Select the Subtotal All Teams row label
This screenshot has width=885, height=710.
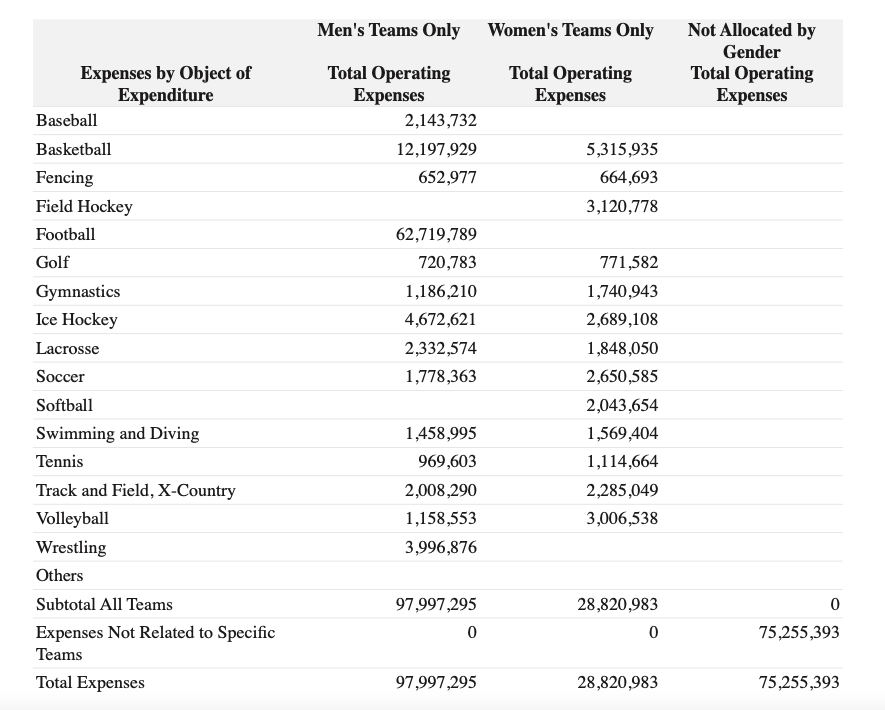pyautogui.click(x=104, y=604)
